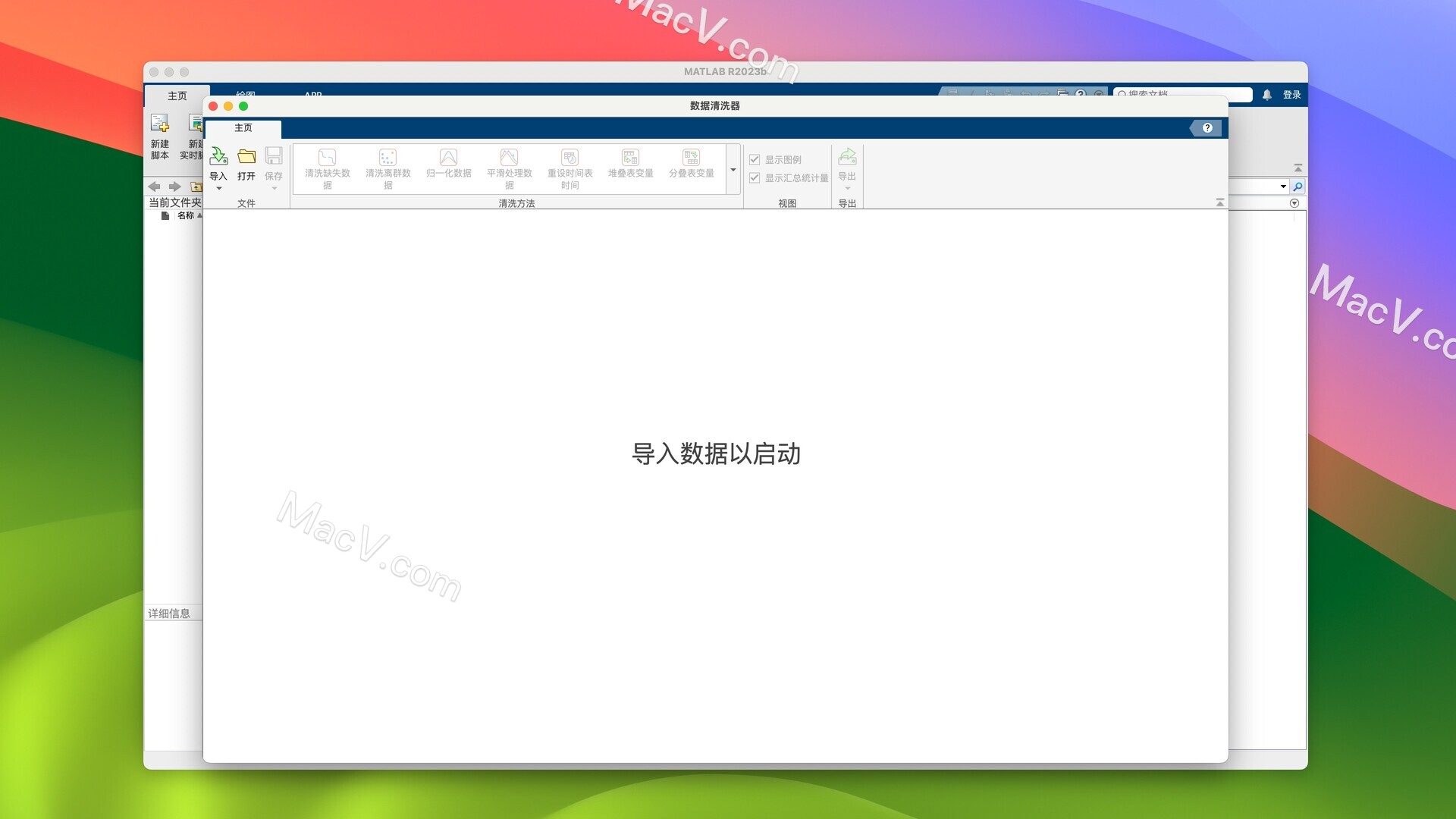Expand the 导出 dropdown arrow
This screenshot has height=819, width=1456.
(847, 189)
